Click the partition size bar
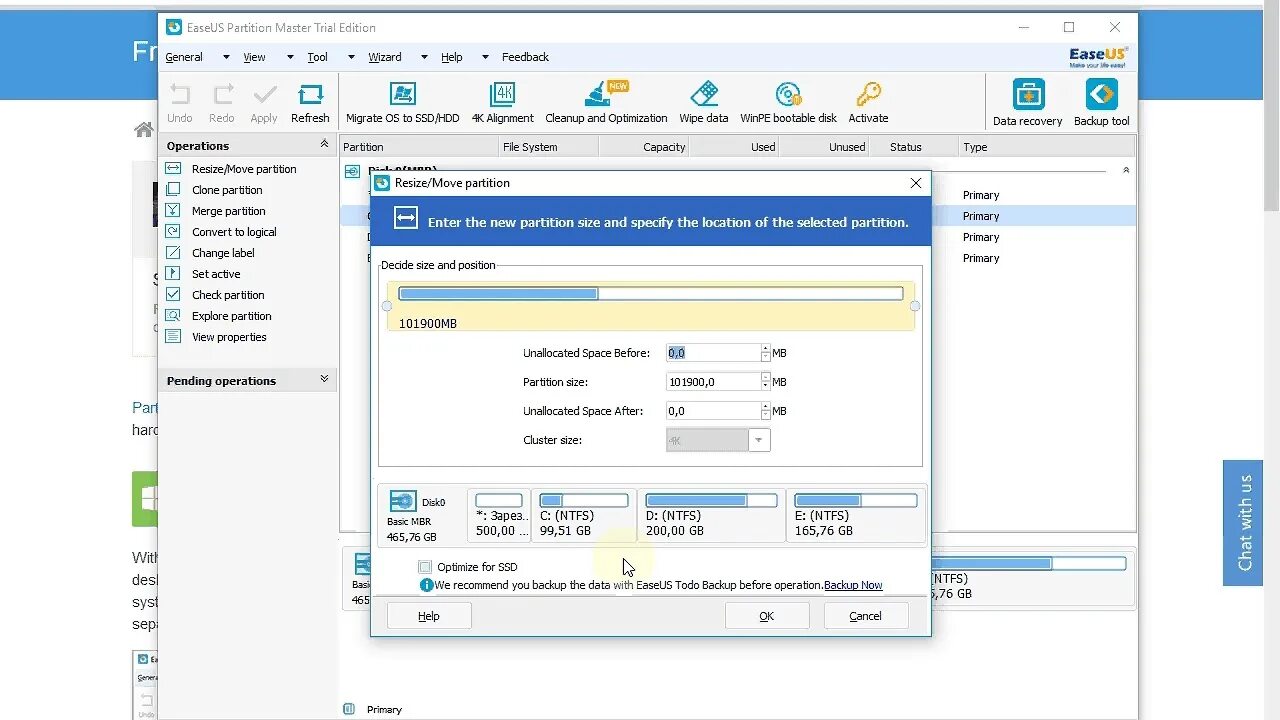This screenshot has height=720, width=1280. click(x=651, y=293)
